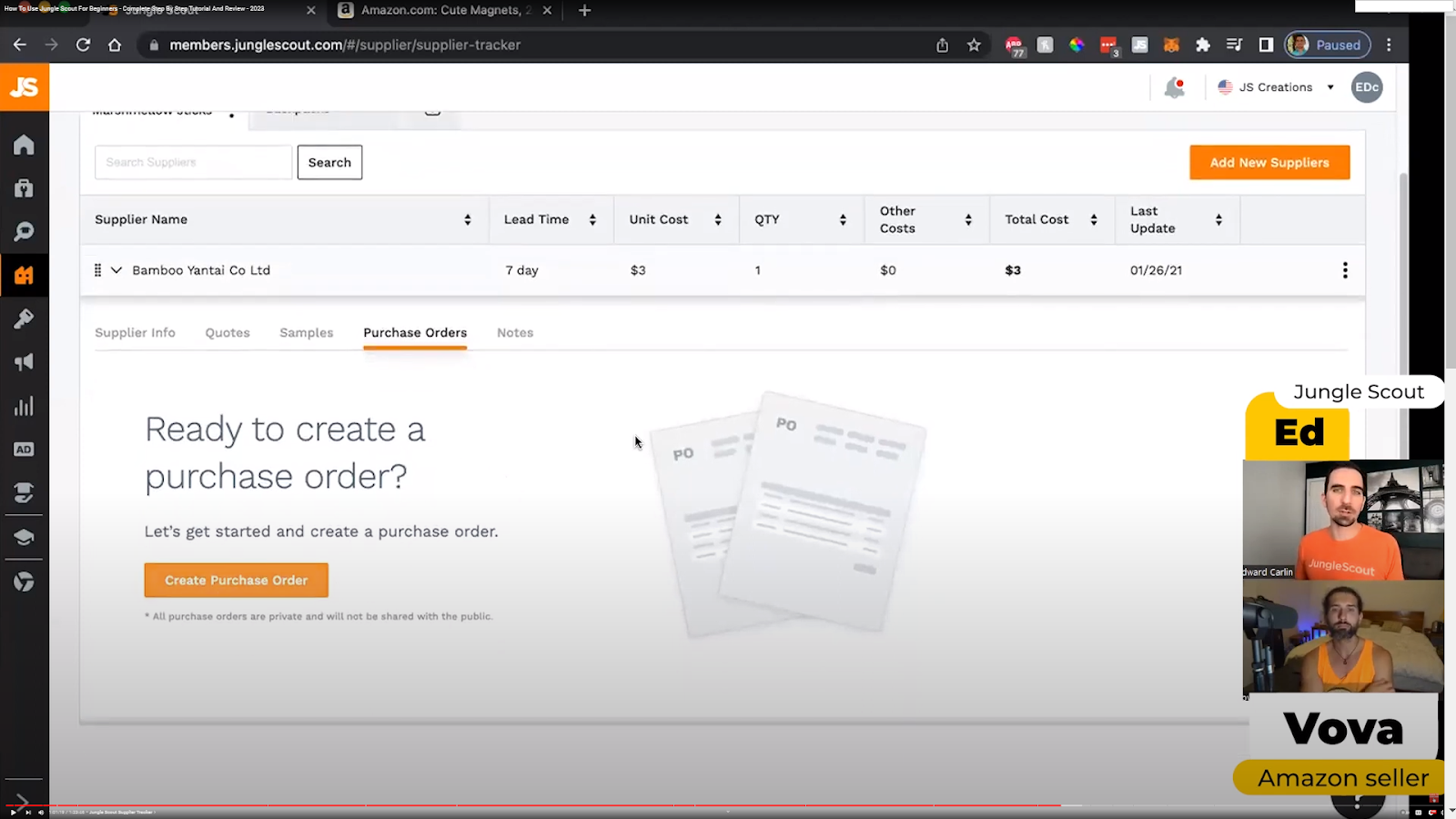This screenshot has height=819, width=1456.
Task: Click the browser forward arrow
Action: click(51, 45)
